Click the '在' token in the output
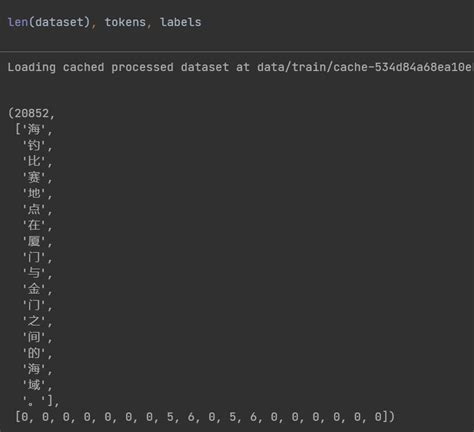 [x=34, y=225]
